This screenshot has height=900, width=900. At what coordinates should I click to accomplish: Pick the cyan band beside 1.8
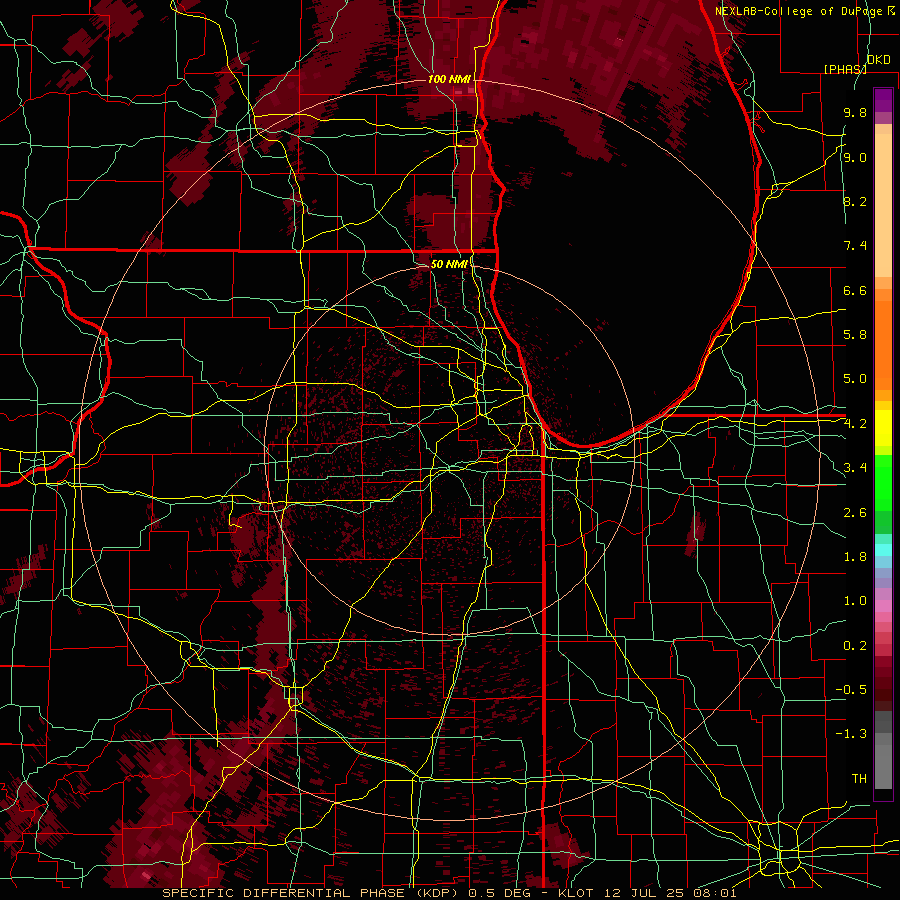(883, 550)
